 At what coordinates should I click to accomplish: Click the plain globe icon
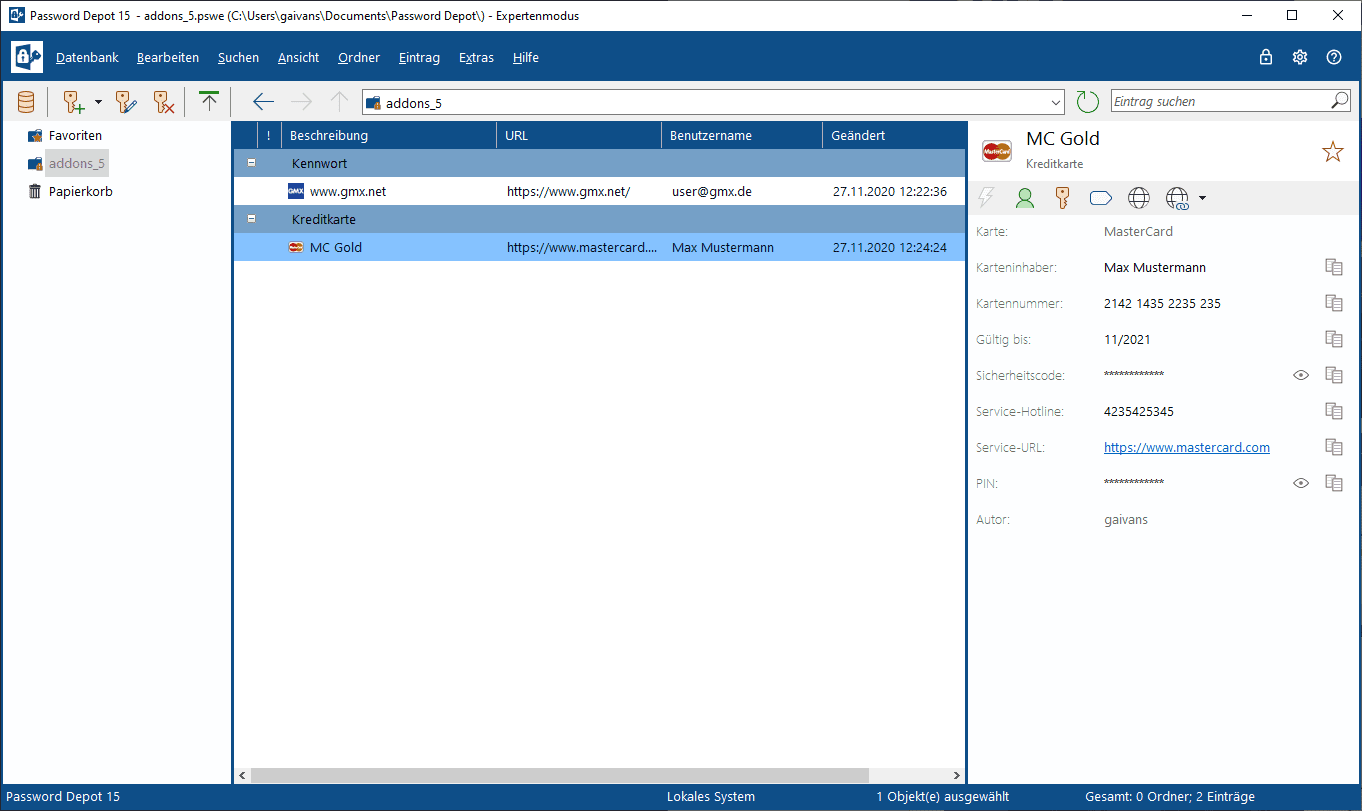tap(1139, 198)
